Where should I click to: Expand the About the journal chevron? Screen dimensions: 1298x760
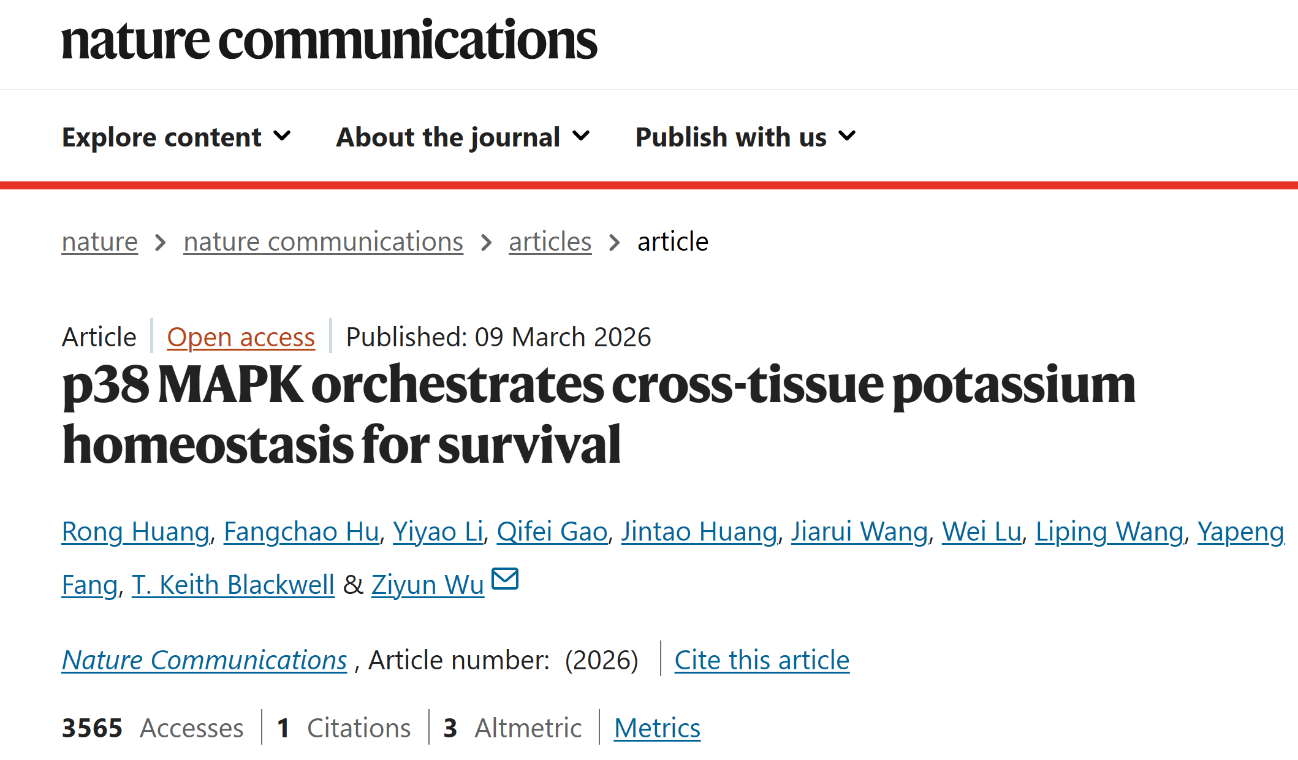coord(581,135)
